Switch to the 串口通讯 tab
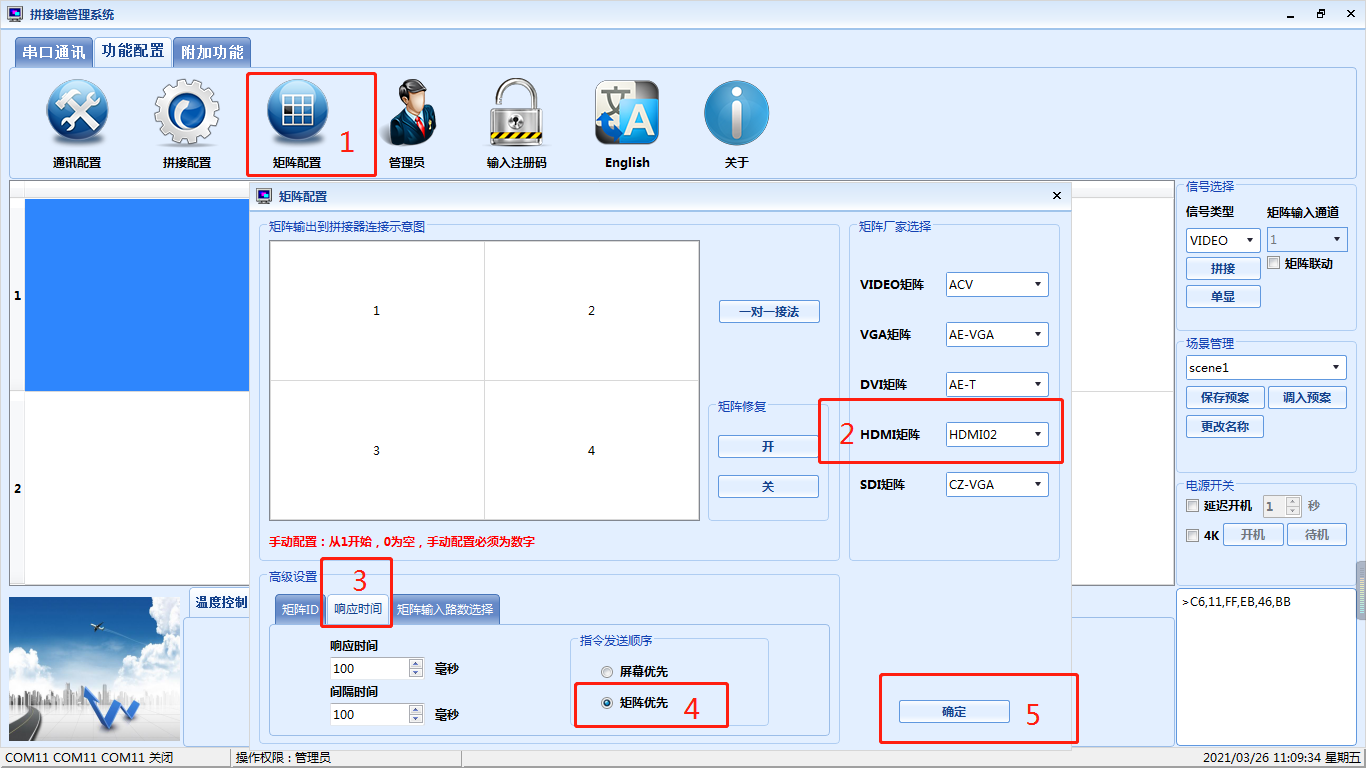 click(54, 52)
